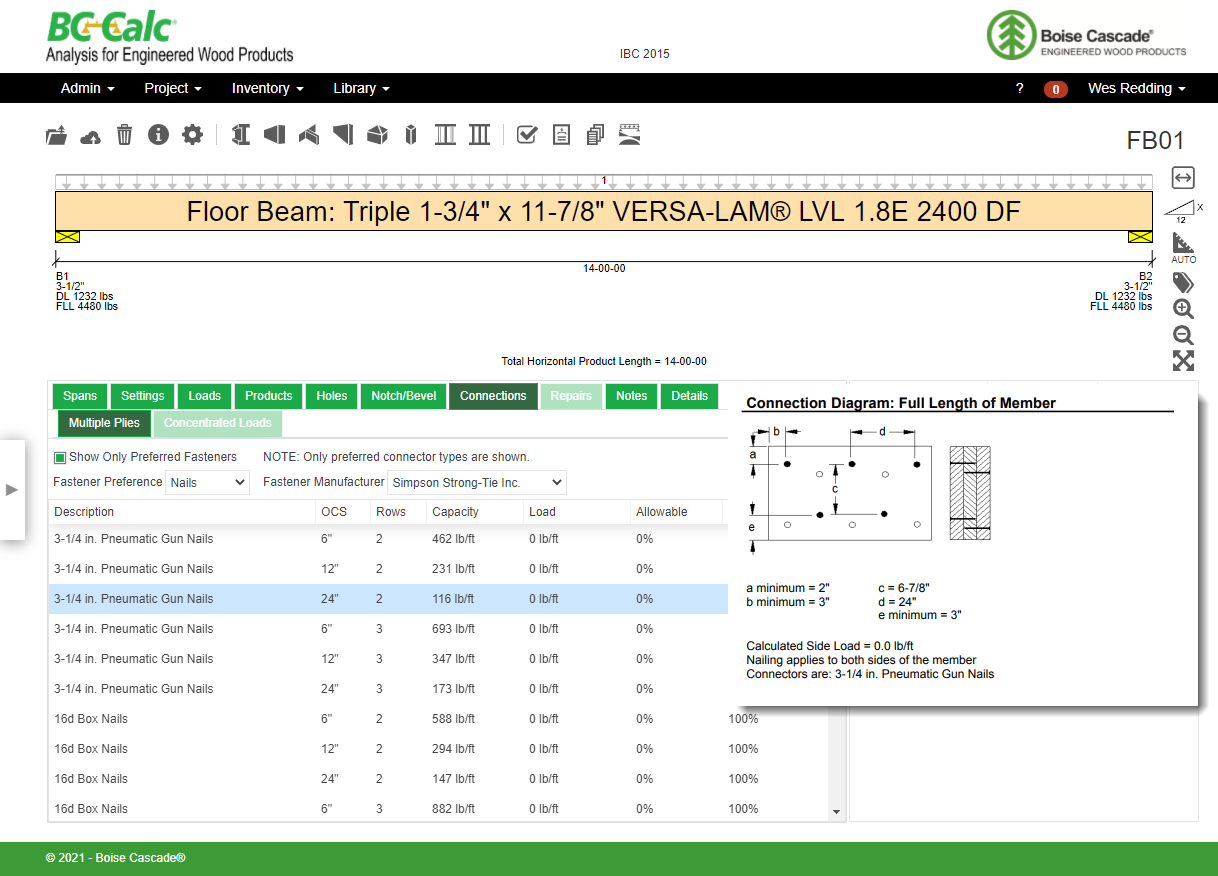Open the Admin menu

87,88
